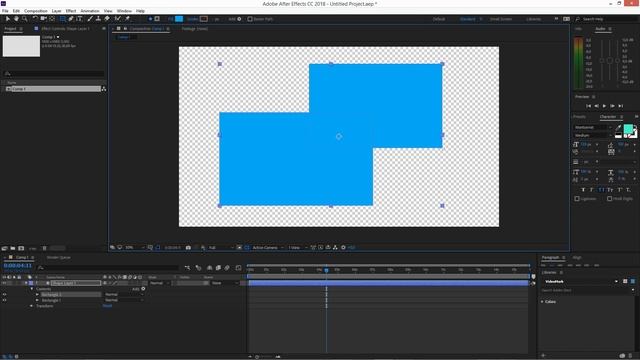Viewport: 640px width, 360px height.
Task: Open the composition mini-flowchart icon
Action: [187, 268]
